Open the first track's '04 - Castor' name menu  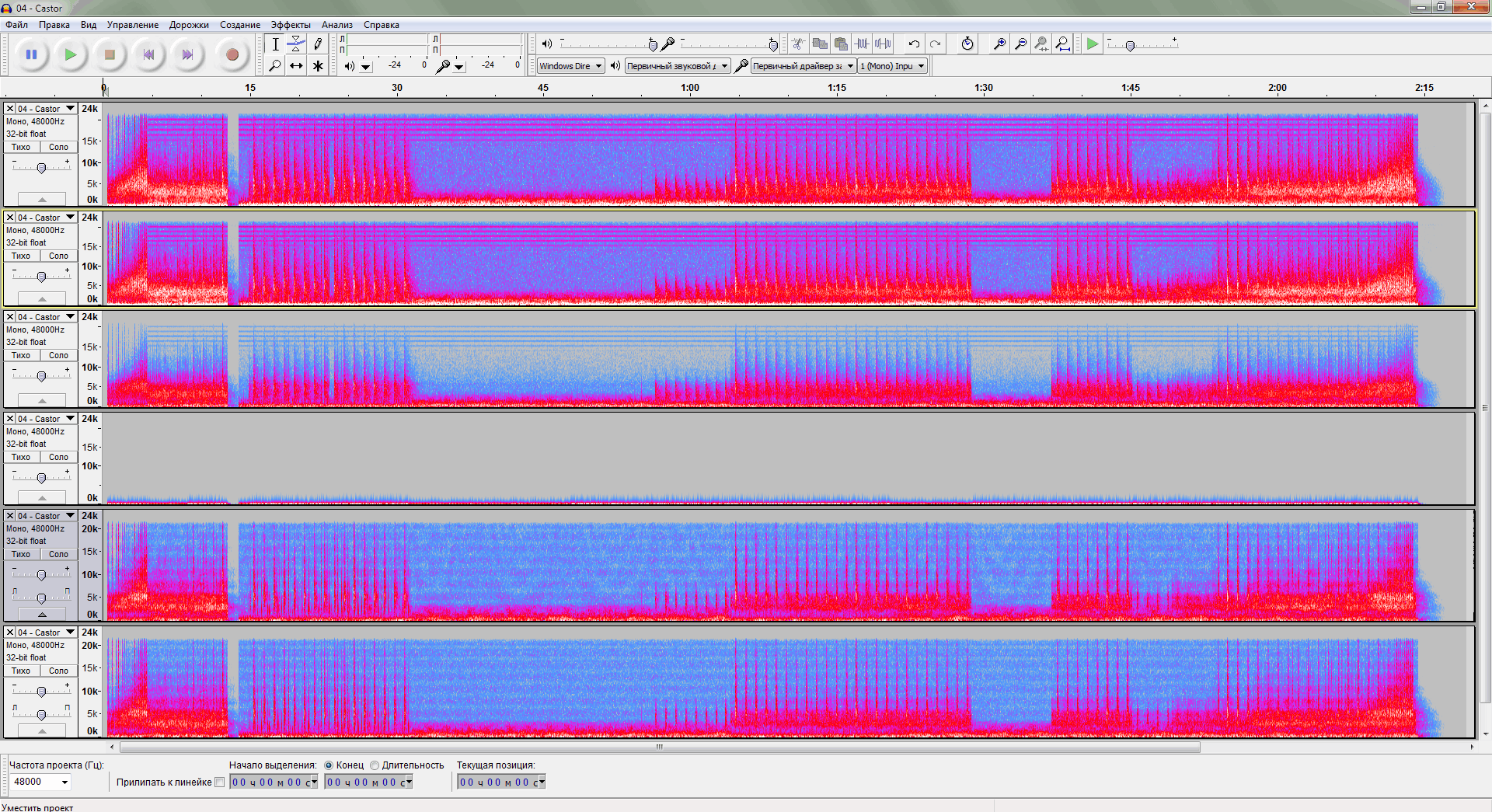pos(46,109)
